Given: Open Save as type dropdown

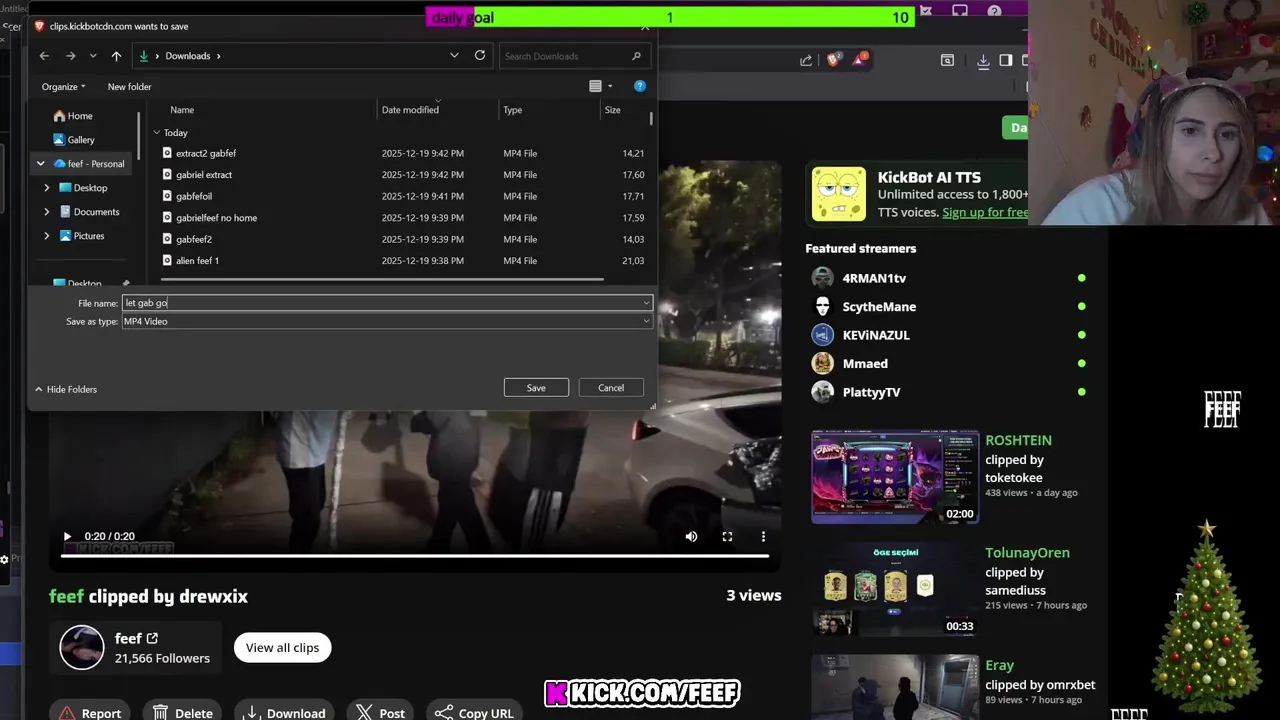Looking at the screenshot, I should (x=387, y=321).
